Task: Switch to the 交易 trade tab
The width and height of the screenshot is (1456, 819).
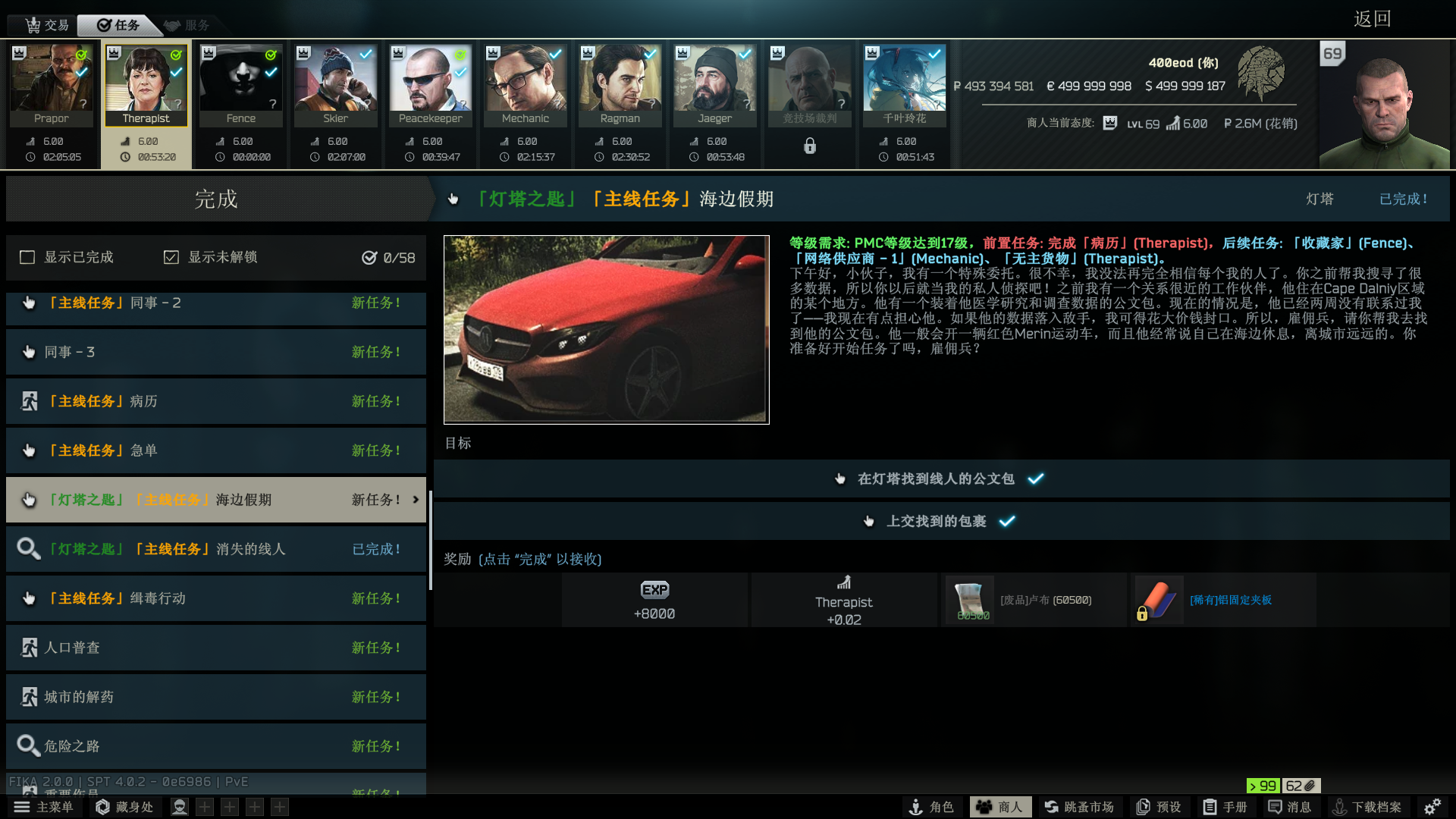Action: point(47,25)
